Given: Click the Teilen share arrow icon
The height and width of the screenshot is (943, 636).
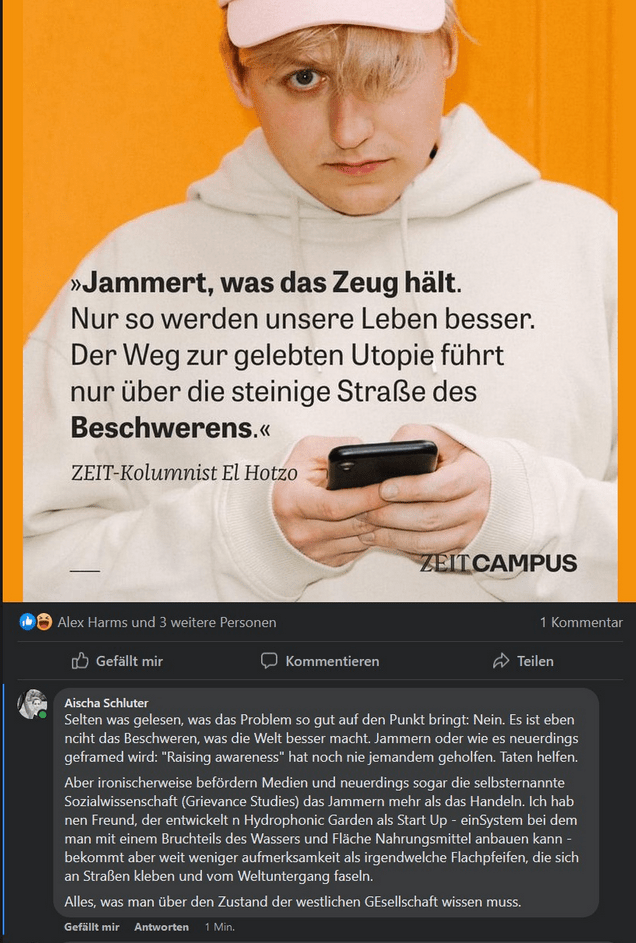Looking at the screenshot, I should point(501,661).
